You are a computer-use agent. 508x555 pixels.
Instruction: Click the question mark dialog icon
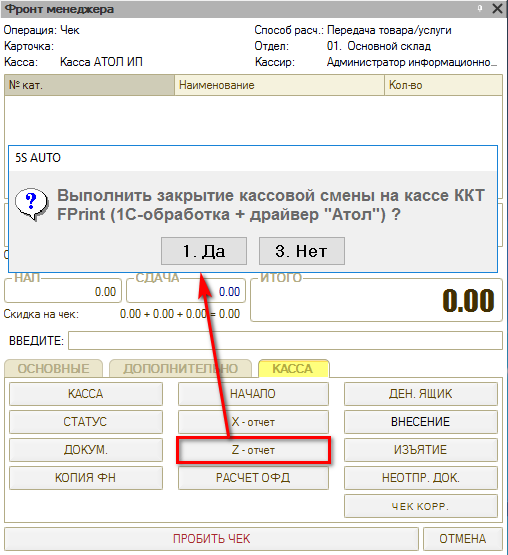click(32, 204)
